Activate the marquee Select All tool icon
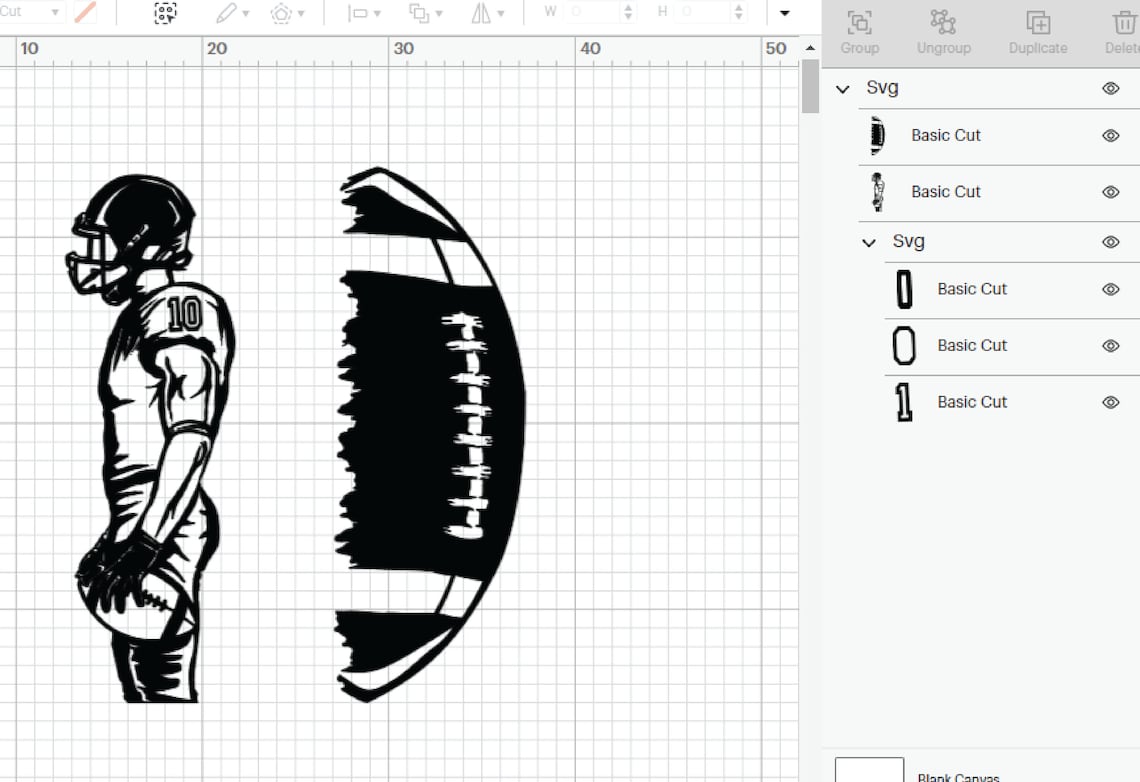1140x782 pixels. [x=163, y=14]
